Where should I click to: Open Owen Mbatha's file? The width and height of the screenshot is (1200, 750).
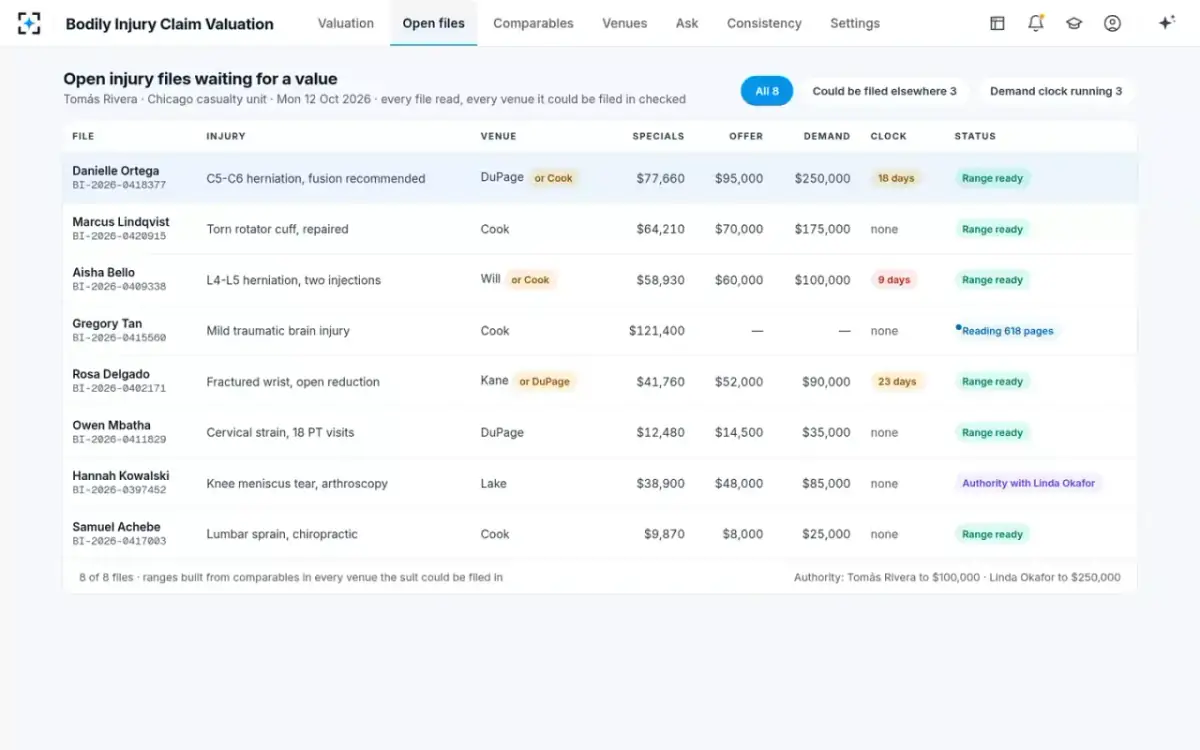(x=600, y=433)
